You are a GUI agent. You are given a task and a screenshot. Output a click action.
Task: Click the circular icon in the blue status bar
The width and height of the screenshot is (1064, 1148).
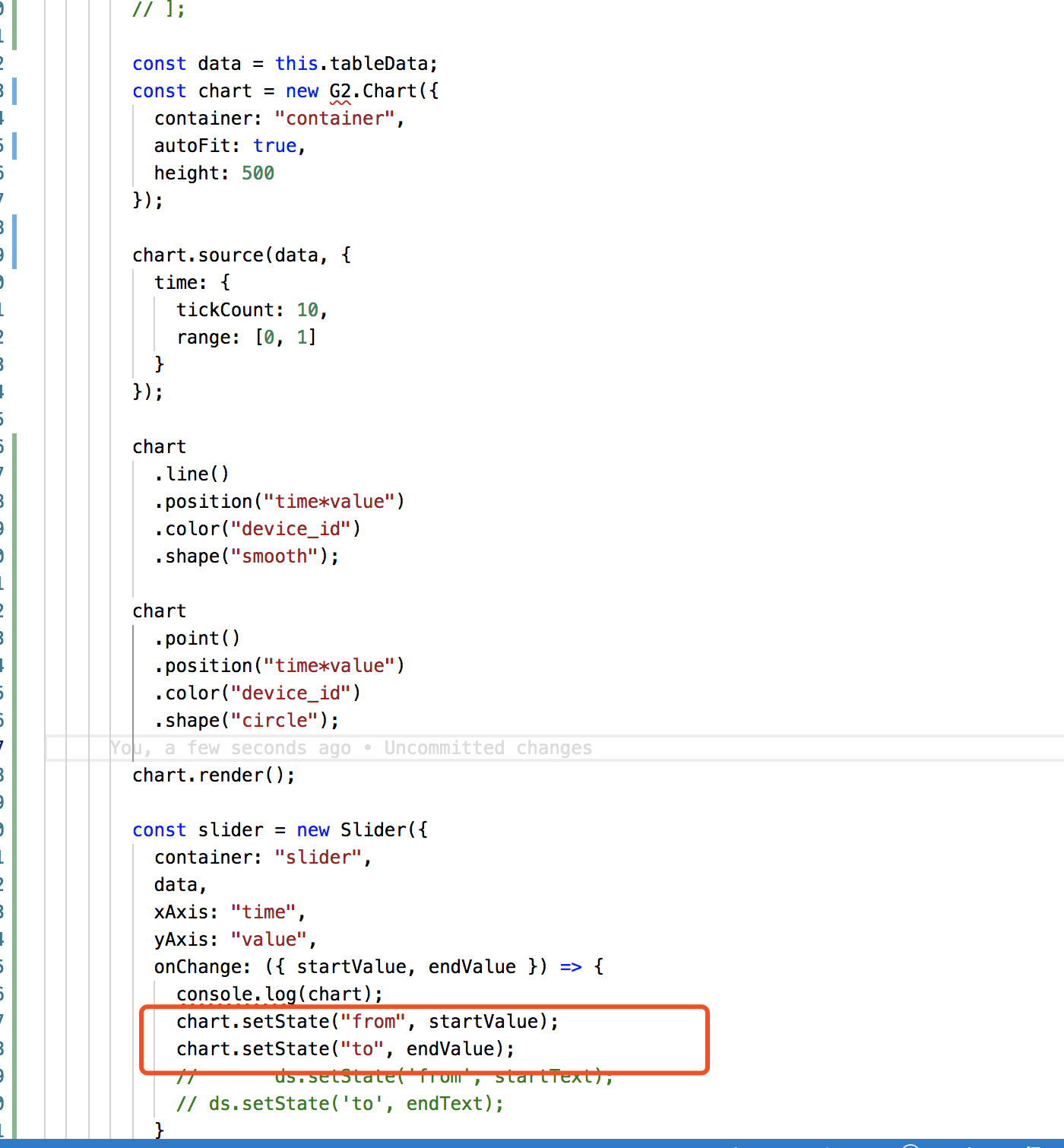[x=909, y=1143]
